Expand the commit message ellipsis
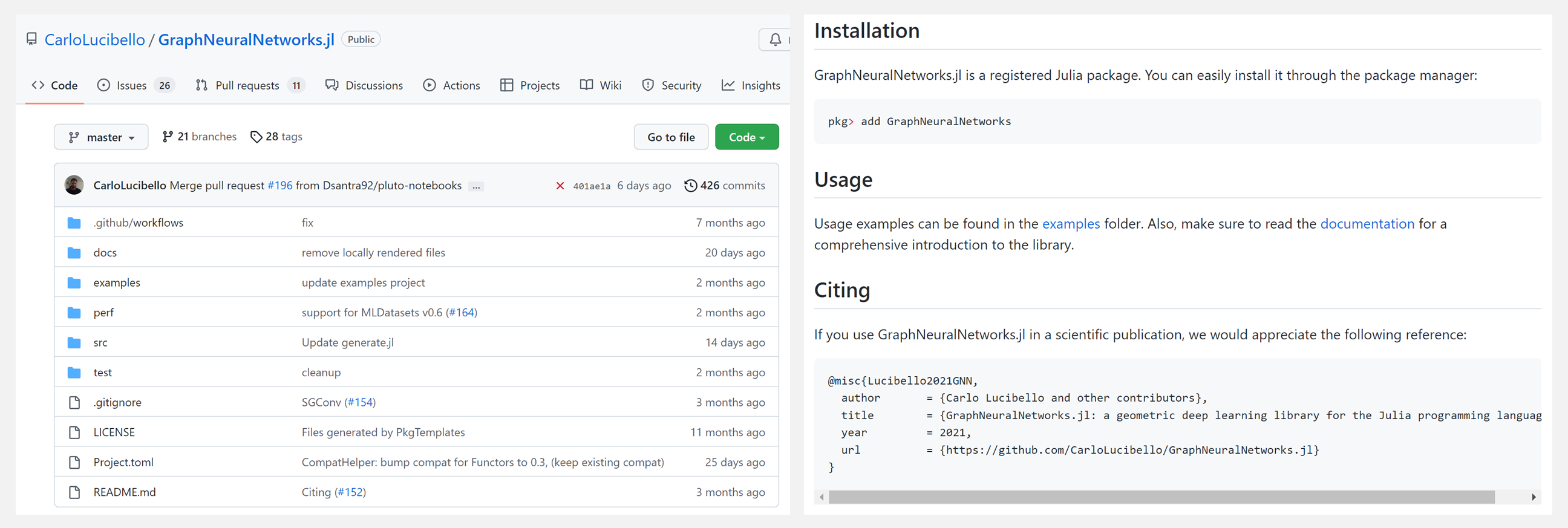The height and width of the screenshot is (528, 1568). [476, 186]
